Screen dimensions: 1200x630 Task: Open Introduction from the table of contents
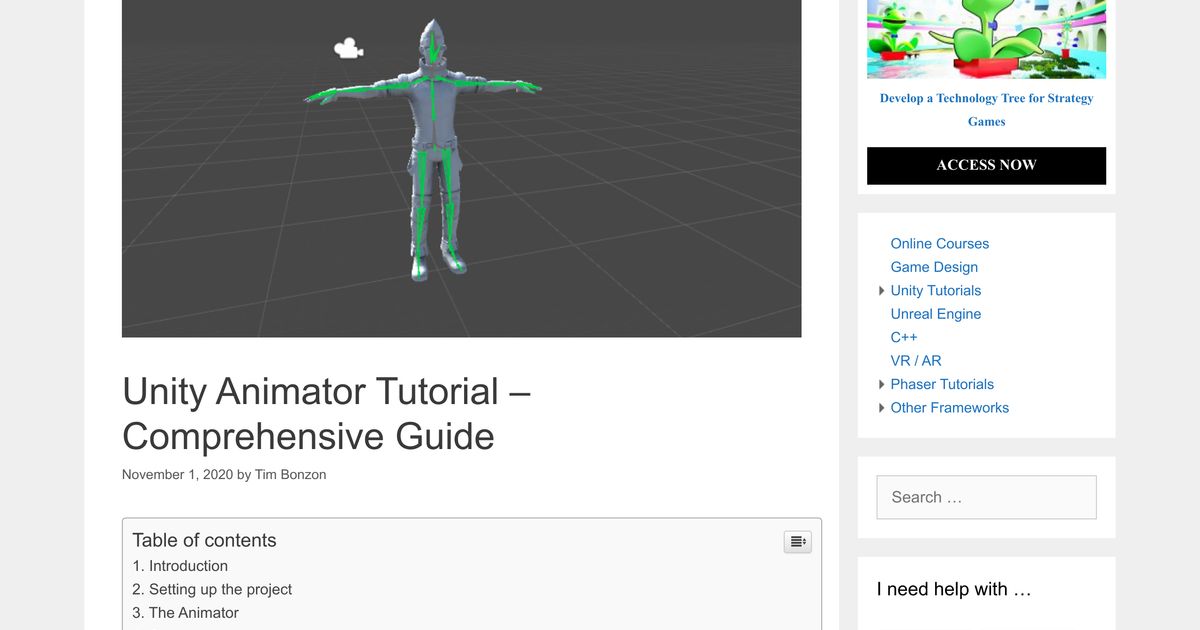[x=189, y=566]
